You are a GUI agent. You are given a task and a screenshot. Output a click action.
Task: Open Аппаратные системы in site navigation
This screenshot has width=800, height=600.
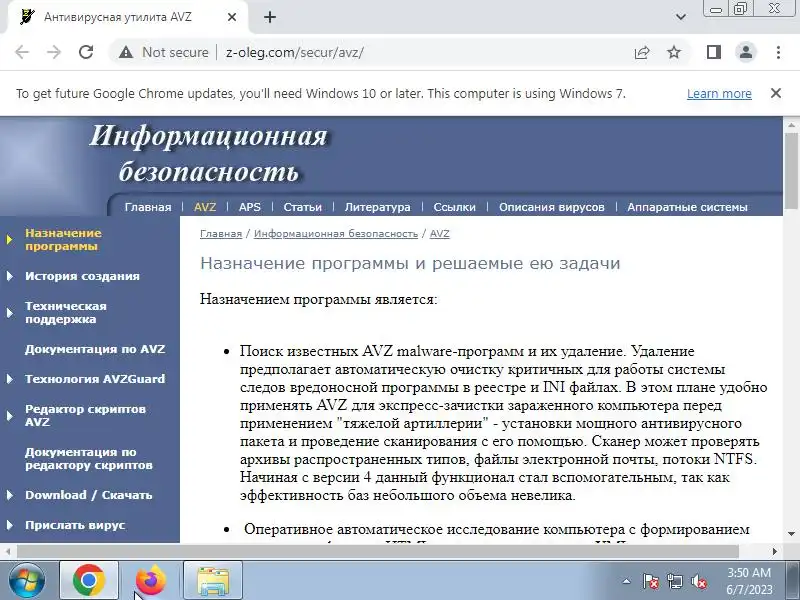(x=687, y=207)
